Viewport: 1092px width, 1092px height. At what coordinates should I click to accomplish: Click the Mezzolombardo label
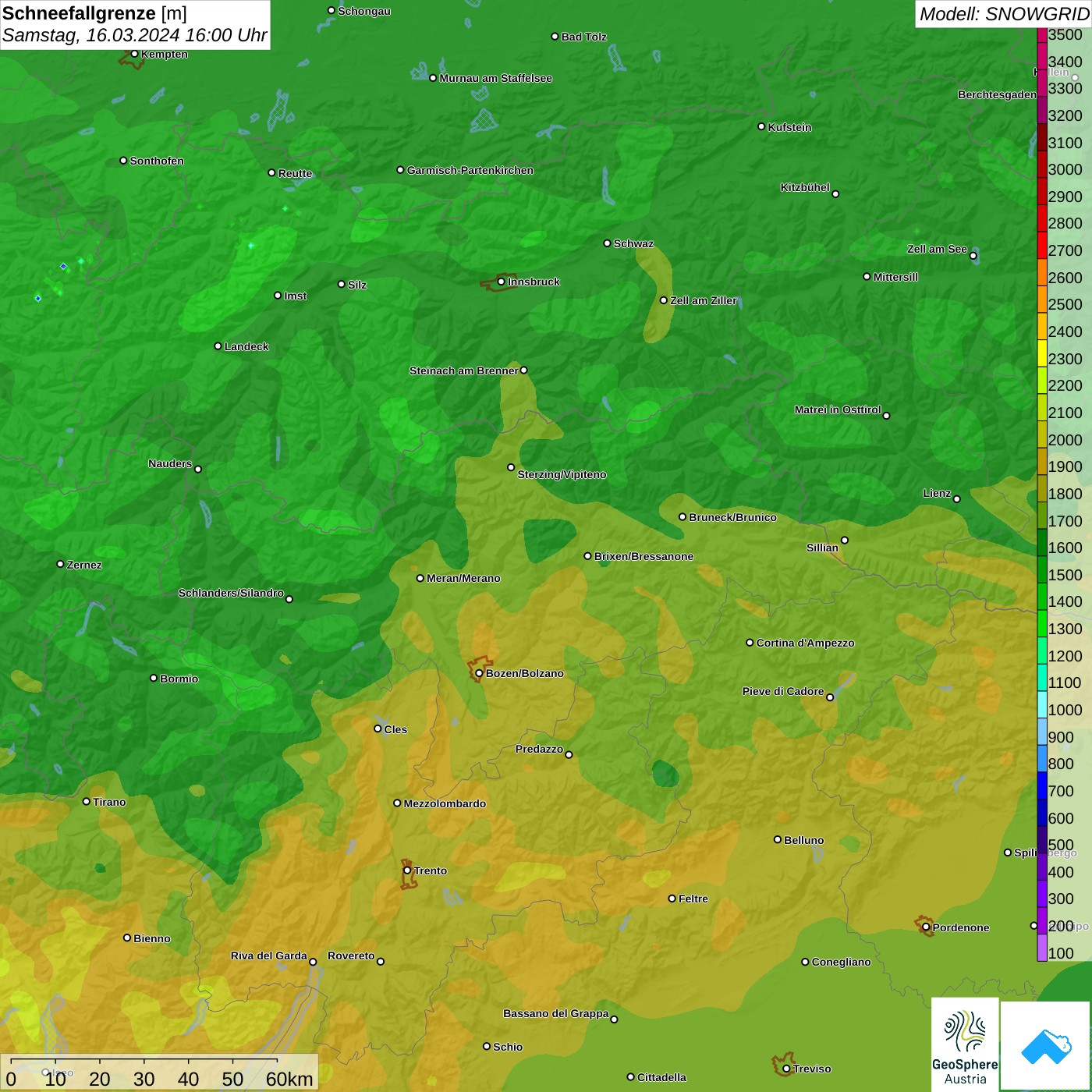point(445,803)
